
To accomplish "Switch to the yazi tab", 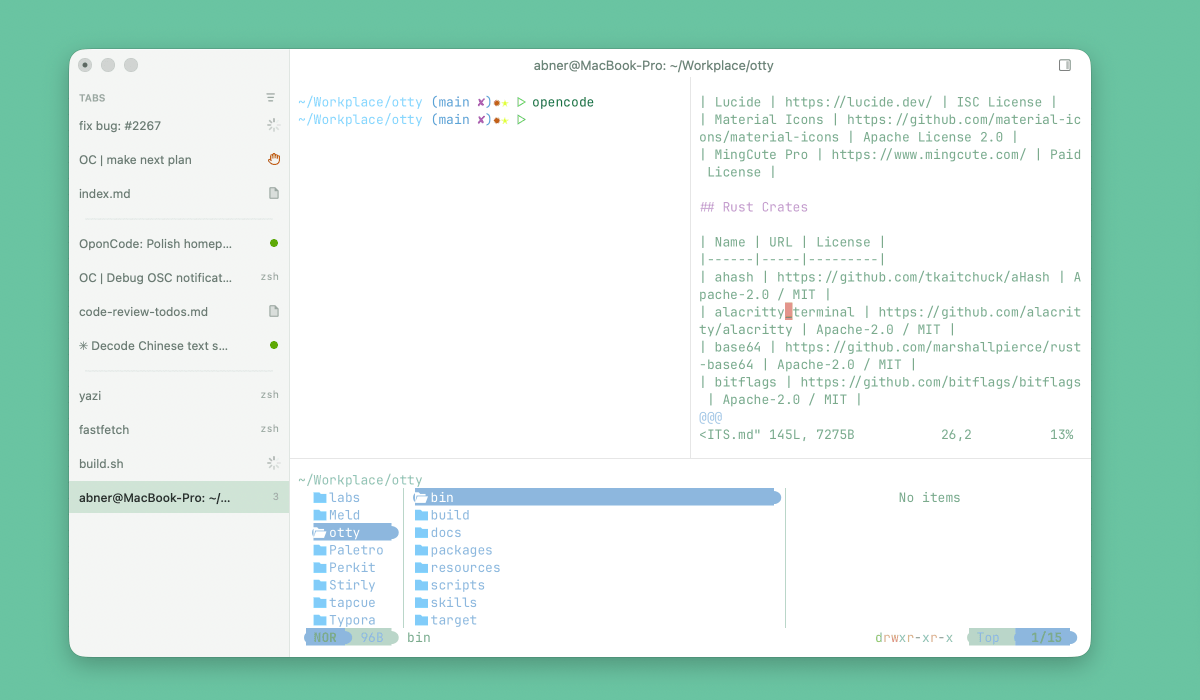I will (179, 395).
